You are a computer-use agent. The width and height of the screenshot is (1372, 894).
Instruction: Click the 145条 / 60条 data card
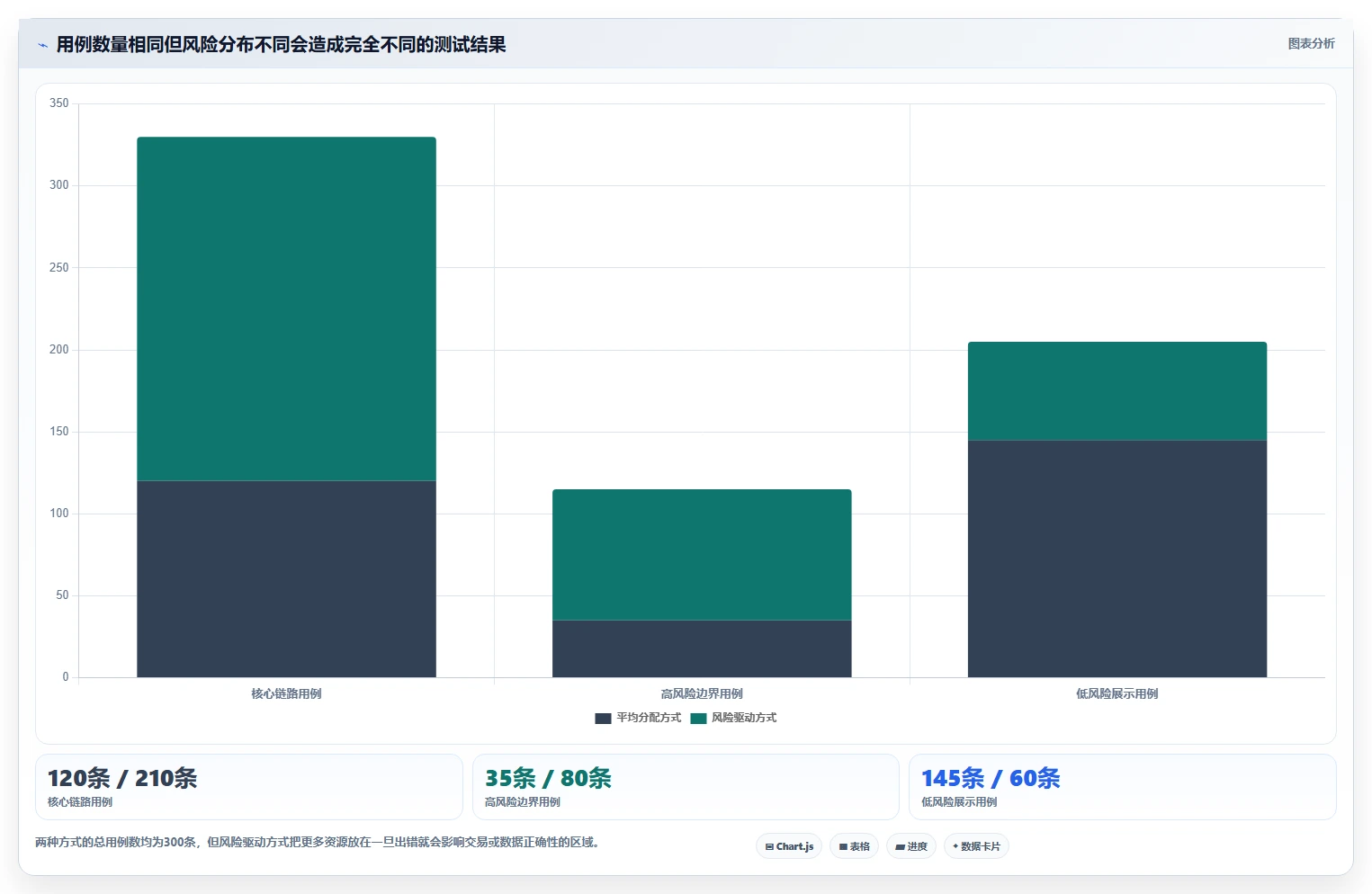click(x=1123, y=787)
